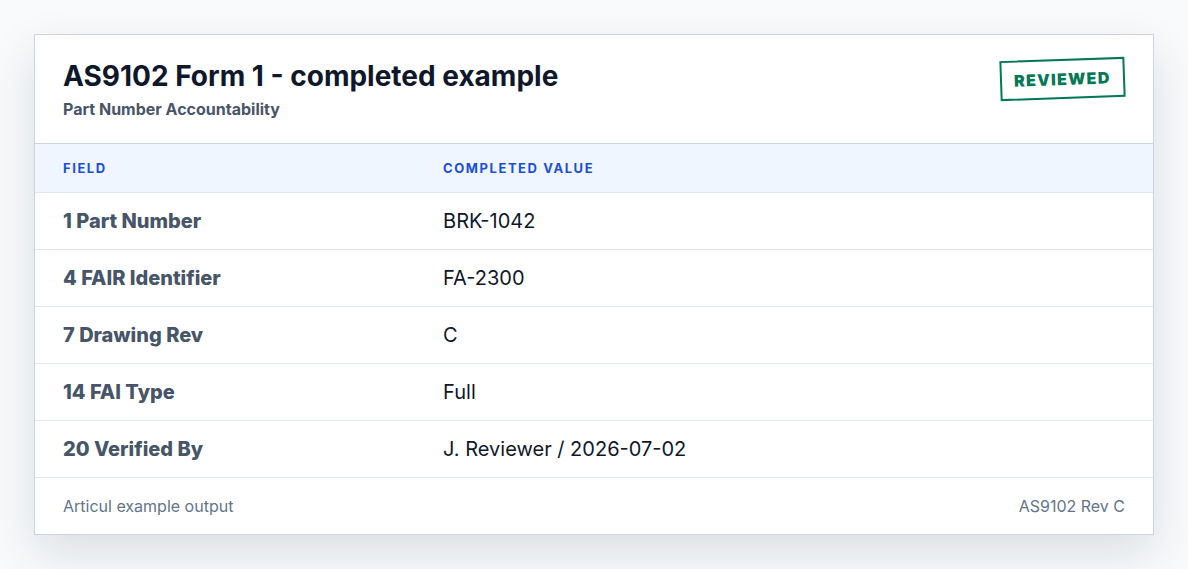Click the 'AS9102 Rev C' footer text
Screen dimensions: 1188x569
[x=1071, y=506]
